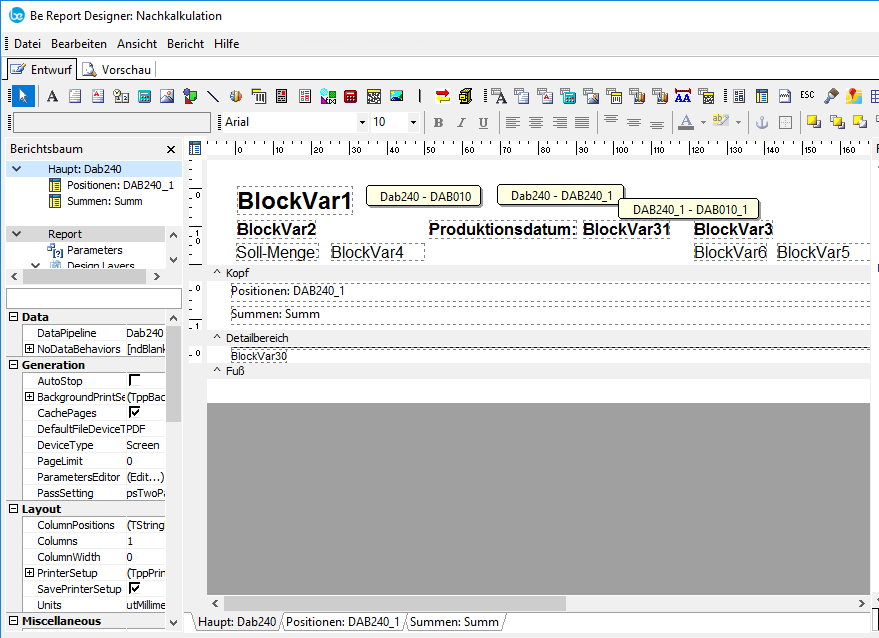Screen dimensions: 879x638
Task: Open the font size dropdown
Action: point(413,122)
